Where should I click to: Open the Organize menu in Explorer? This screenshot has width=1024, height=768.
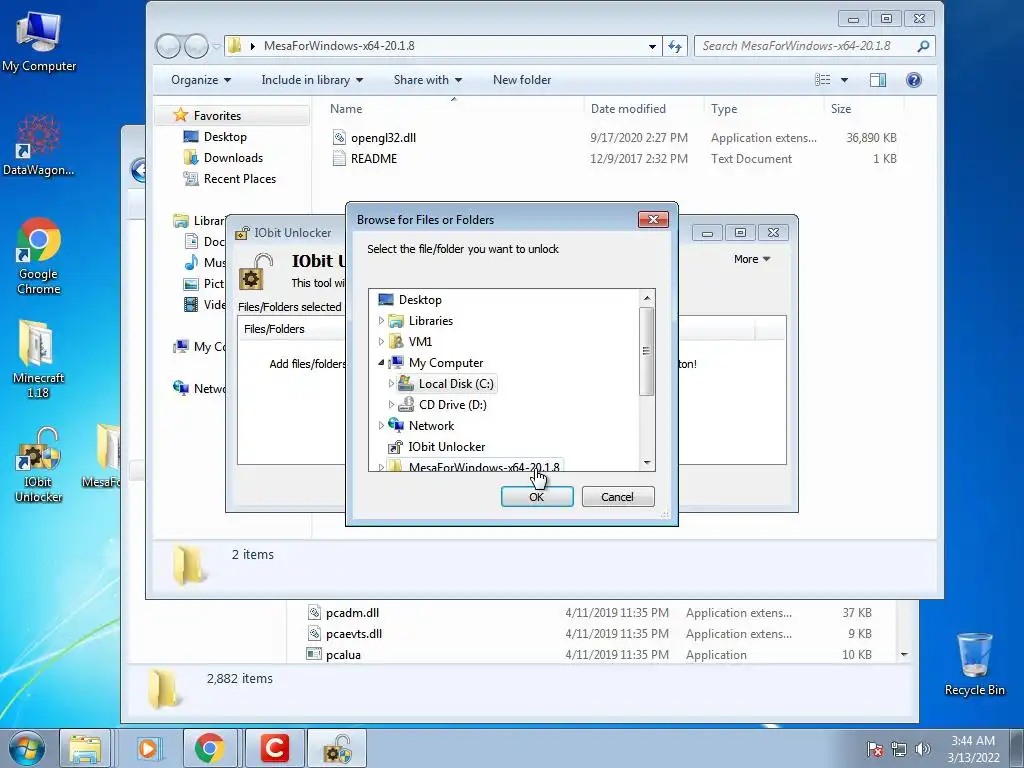pos(200,80)
